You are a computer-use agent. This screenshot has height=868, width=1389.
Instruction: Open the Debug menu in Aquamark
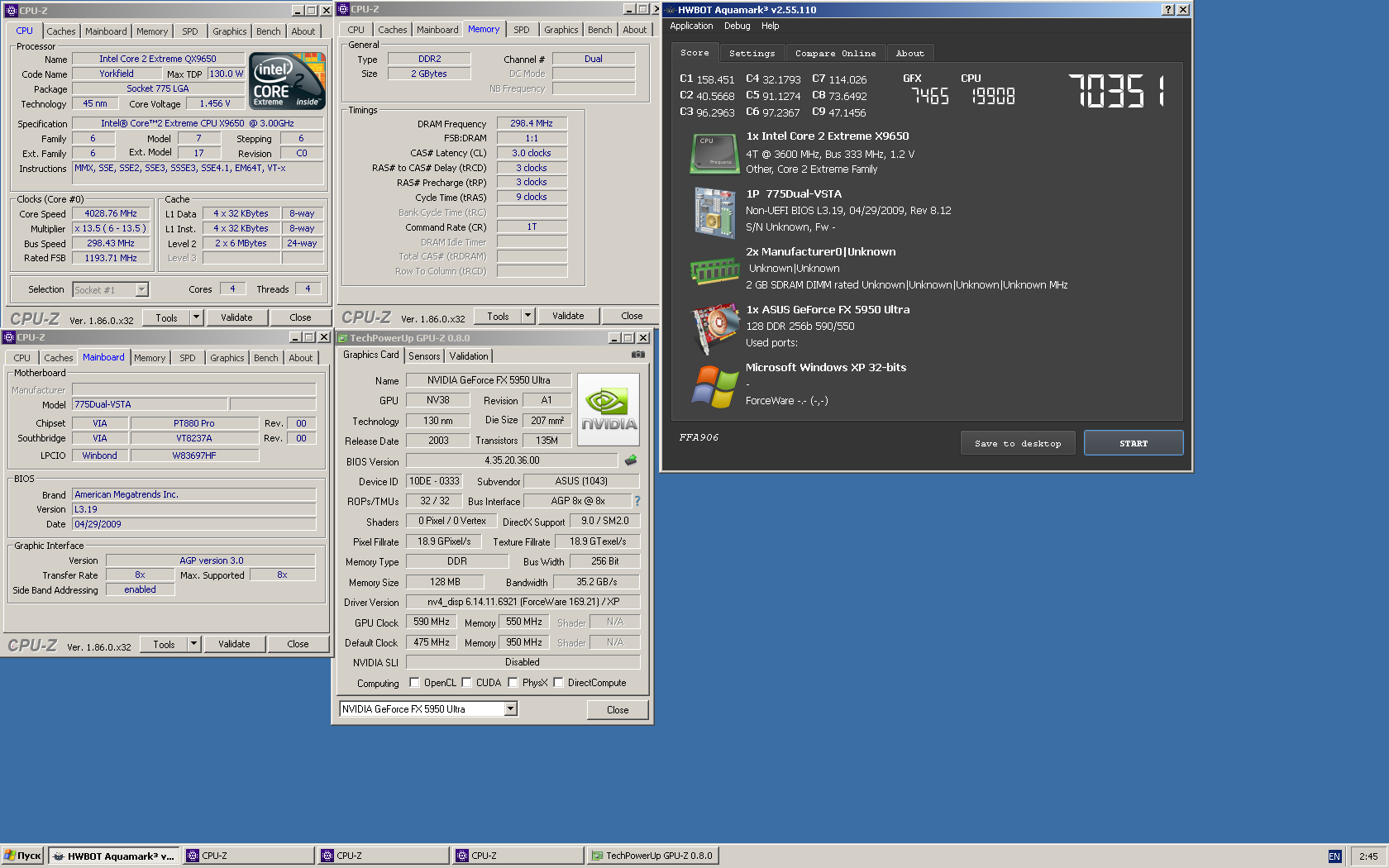click(x=737, y=26)
